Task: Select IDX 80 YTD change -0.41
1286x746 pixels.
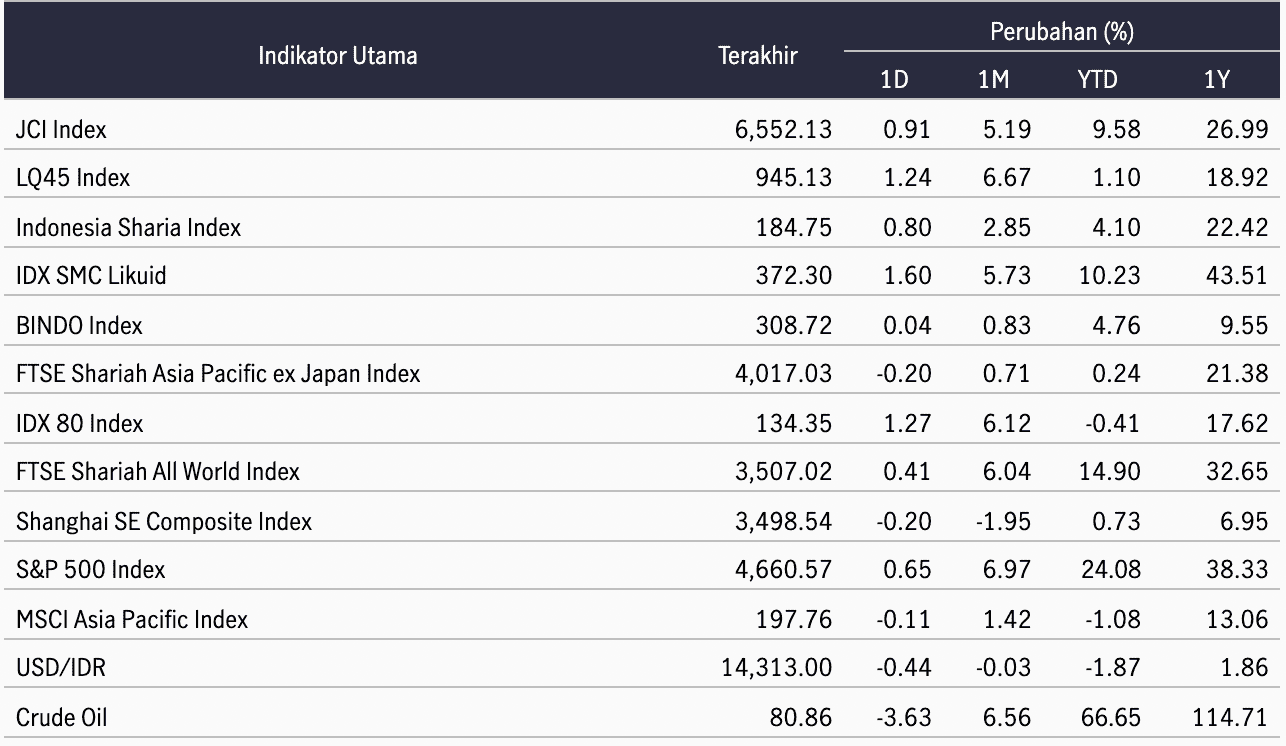Action: (x=1114, y=423)
